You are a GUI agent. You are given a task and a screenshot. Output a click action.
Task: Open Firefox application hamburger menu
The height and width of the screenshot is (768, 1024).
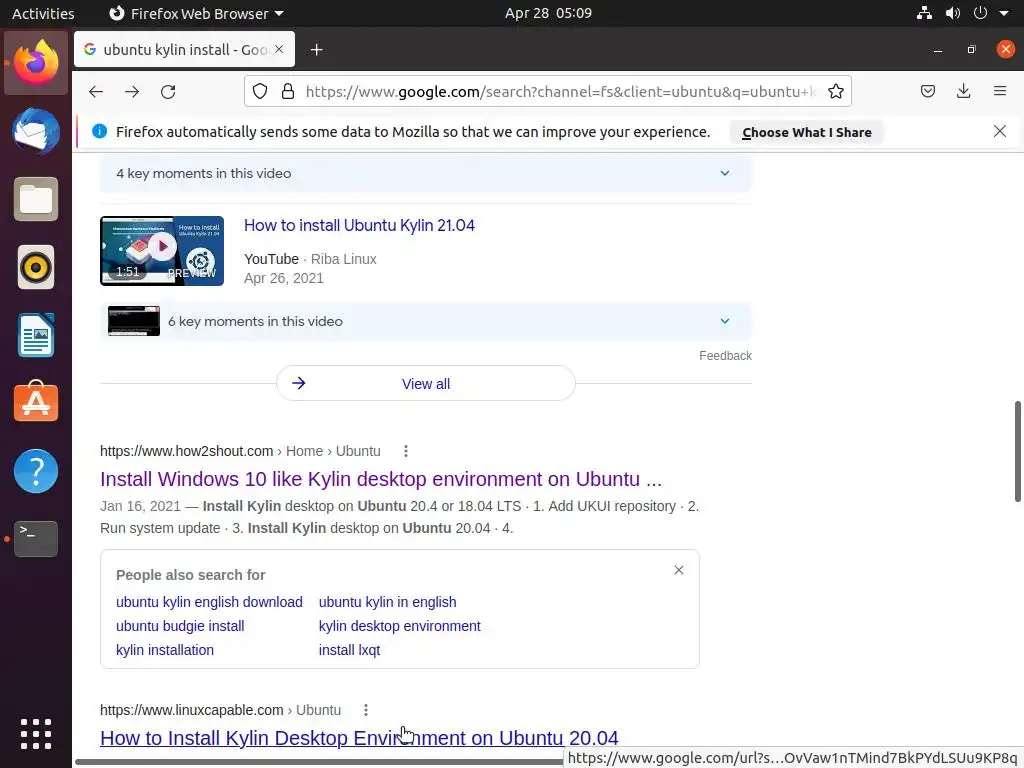tap(999, 91)
